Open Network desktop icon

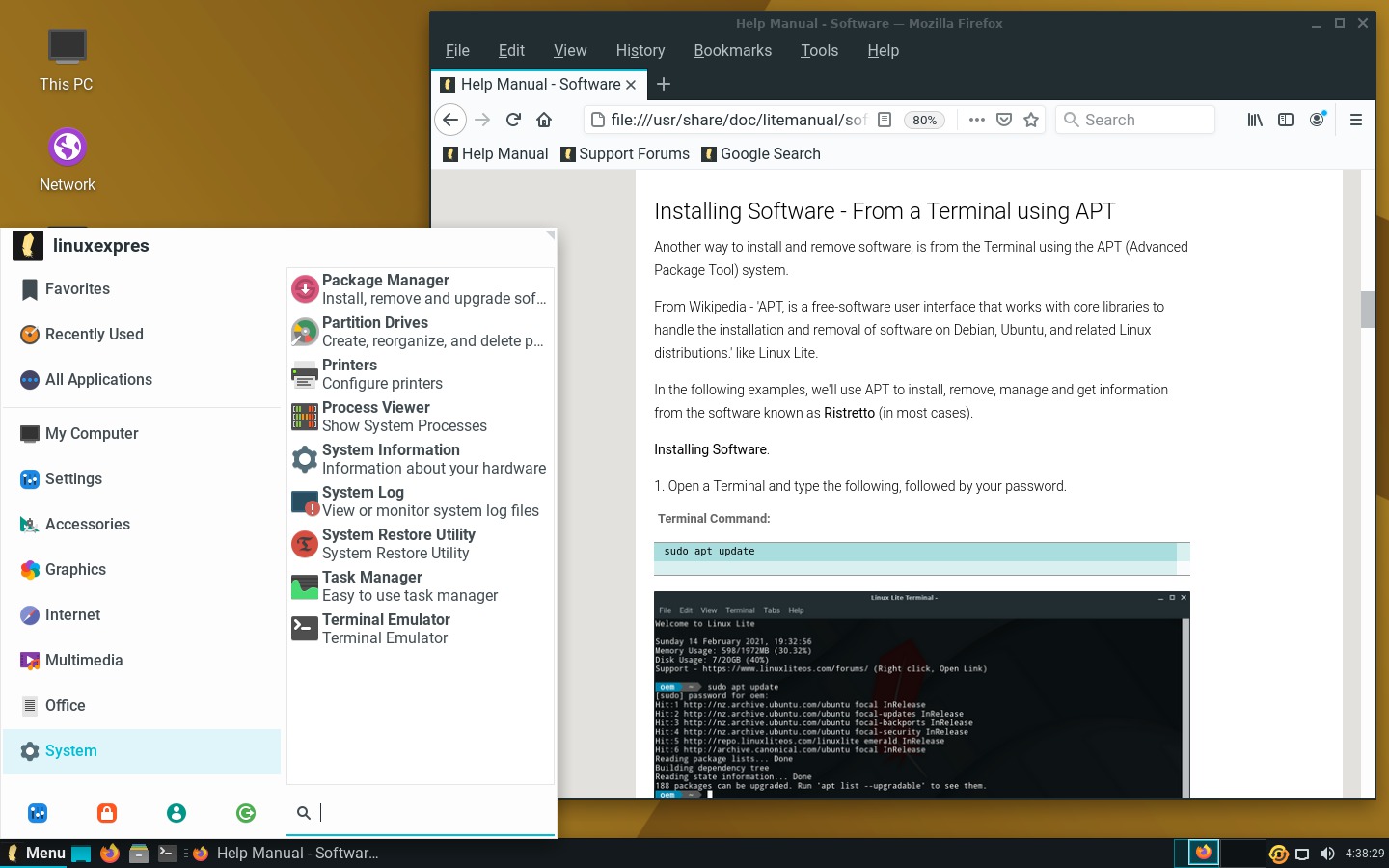point(67,160)
